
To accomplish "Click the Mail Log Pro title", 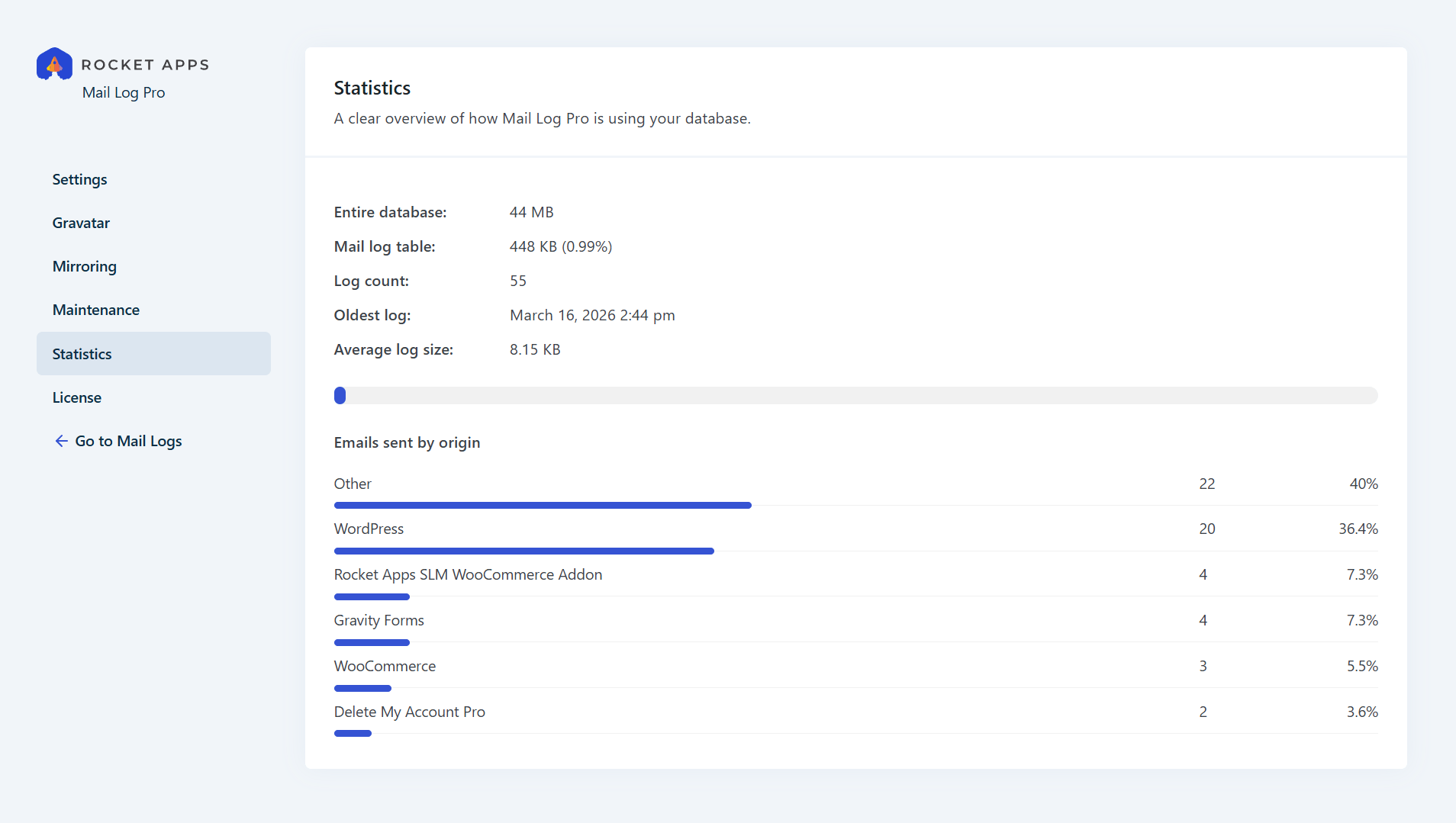I will [x=124, y=92].
